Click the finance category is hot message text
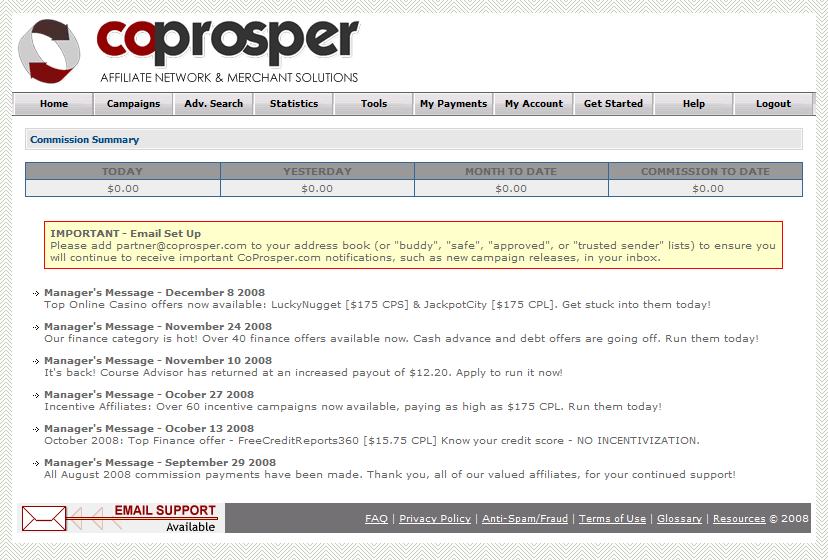The image size is (828, 560). click(x=401, y=339)
